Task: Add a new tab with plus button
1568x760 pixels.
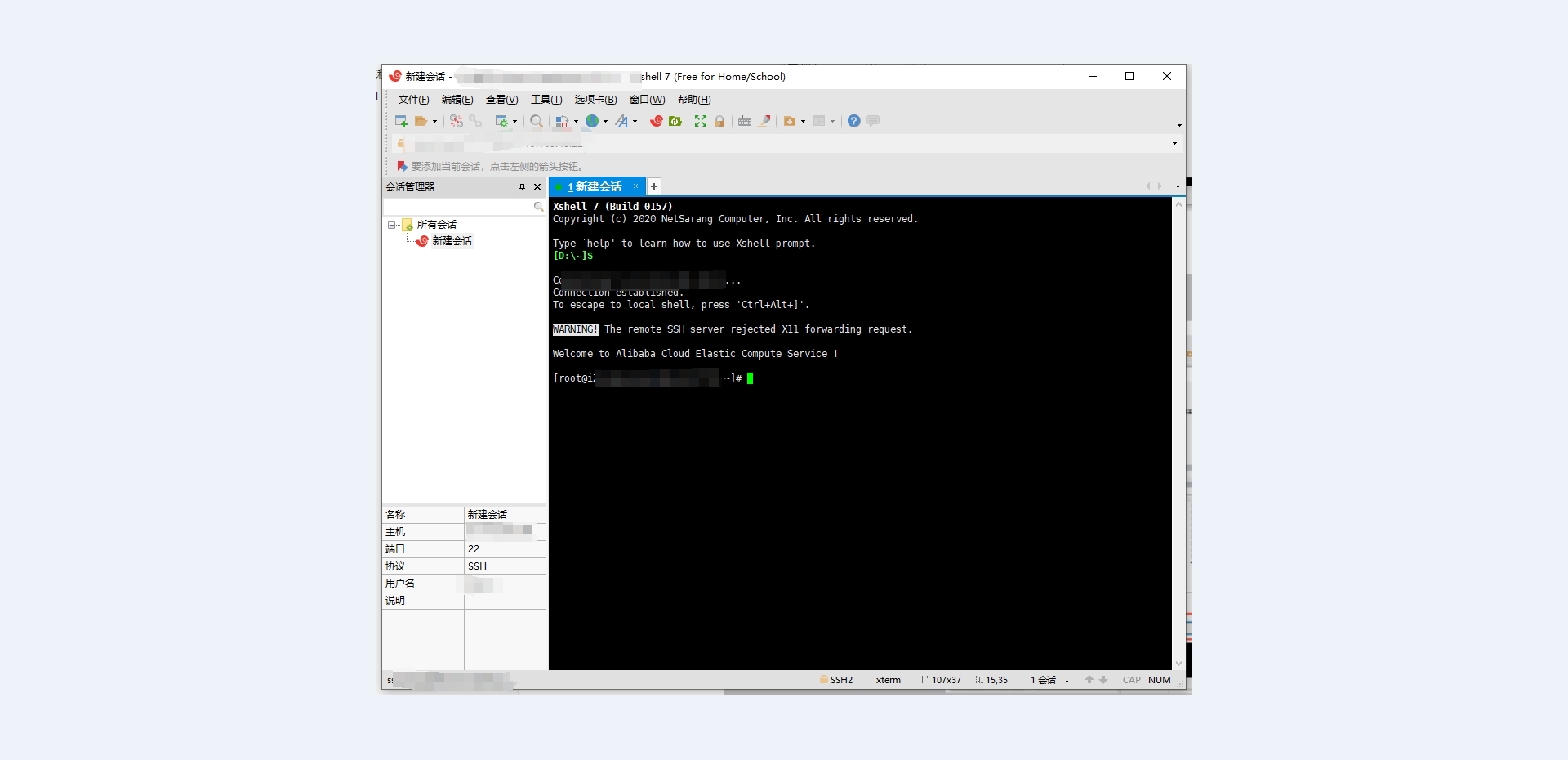Action: point(654,186)
